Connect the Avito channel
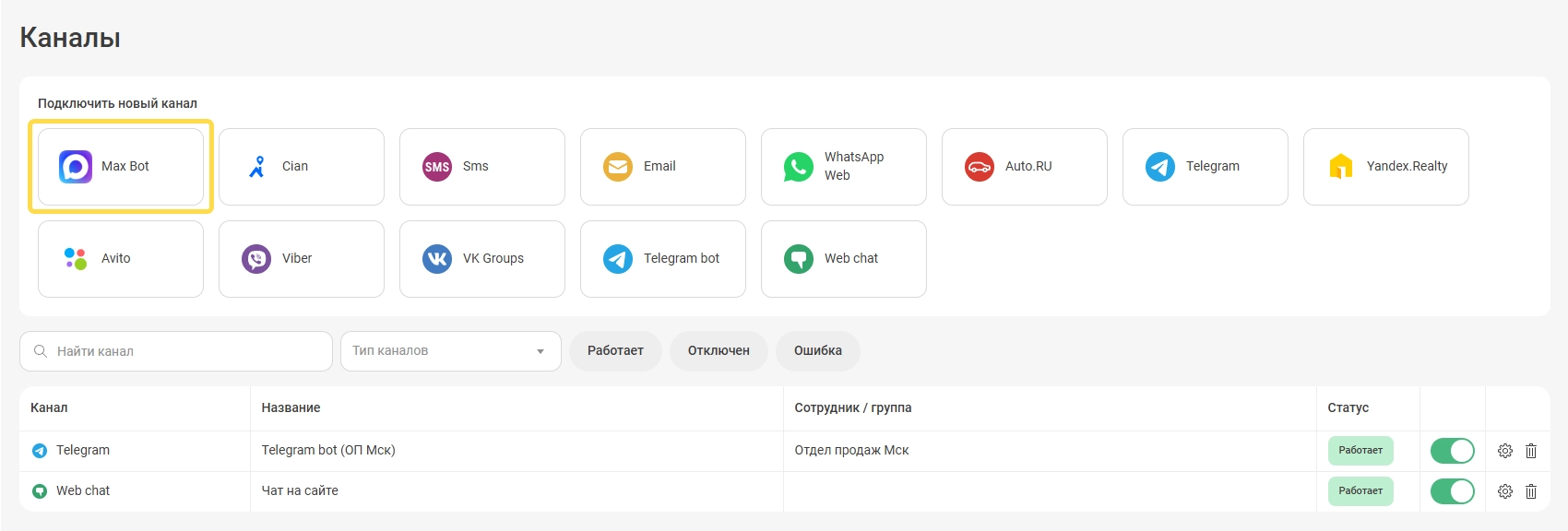This screenshot has height=531, width=1568. pos(121,259)
